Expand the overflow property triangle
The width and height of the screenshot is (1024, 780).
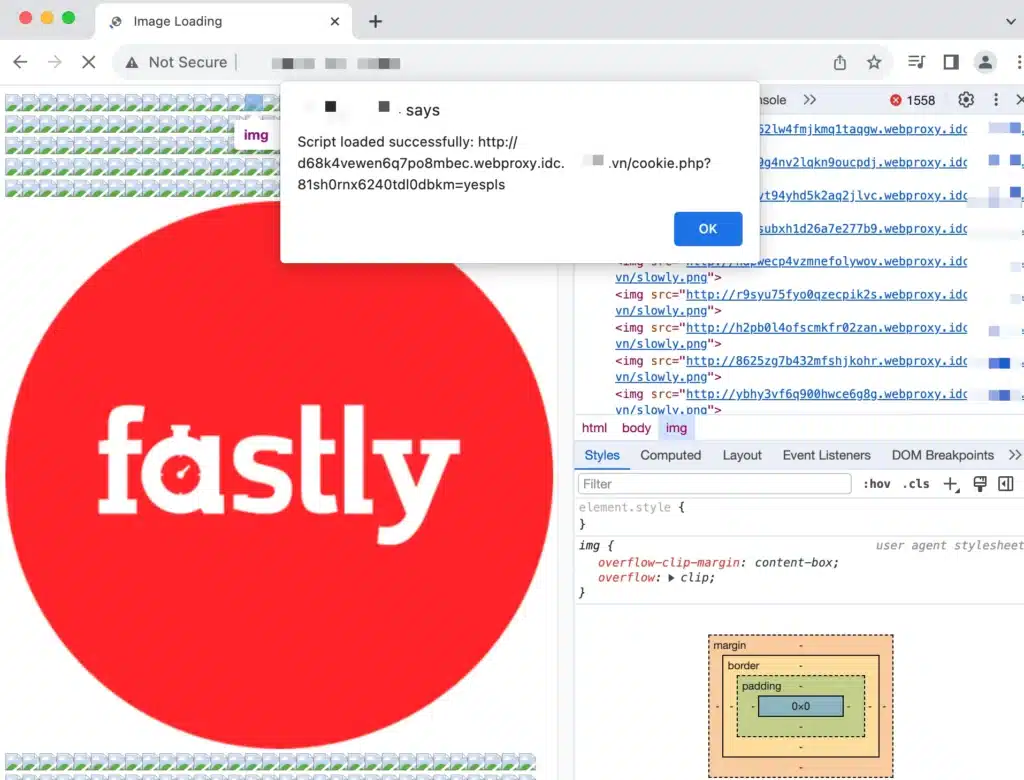point(671,578)
